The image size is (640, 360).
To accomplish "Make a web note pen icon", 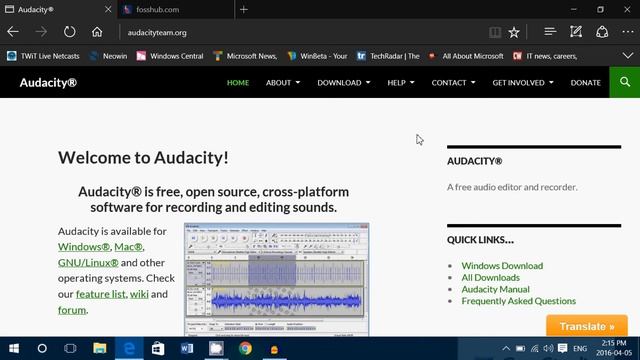I will [576, 32].
